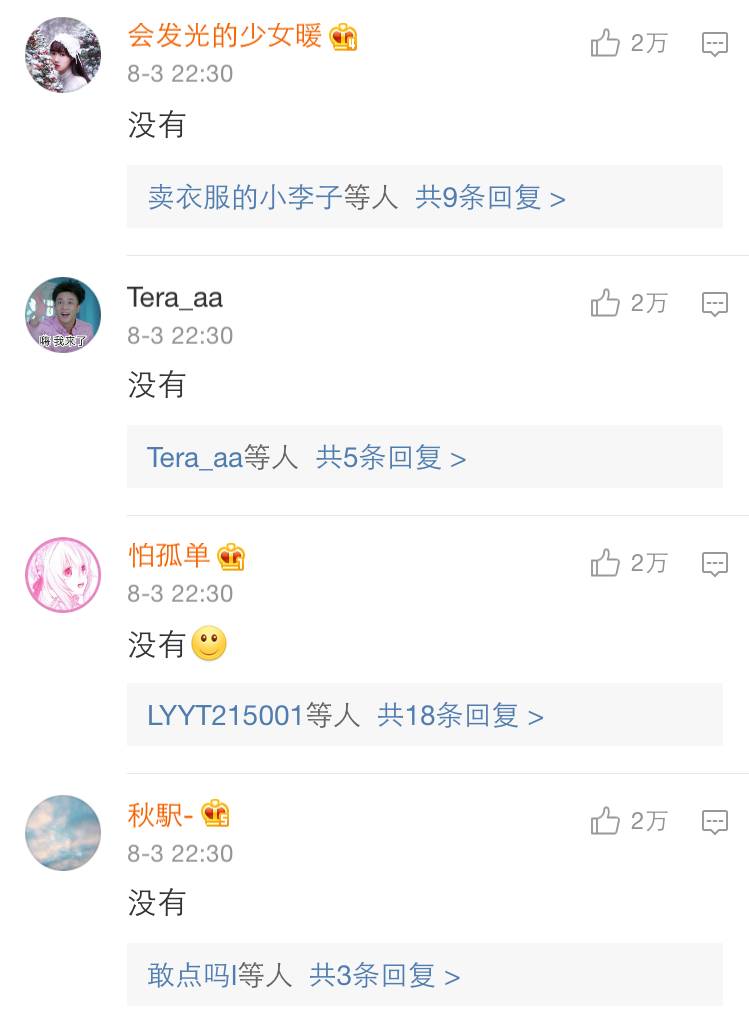Like the comment by 会发光的少女暖
The width and height of the screenshot is (749, 1015).
pyautogui.click(x=606, y=43)
